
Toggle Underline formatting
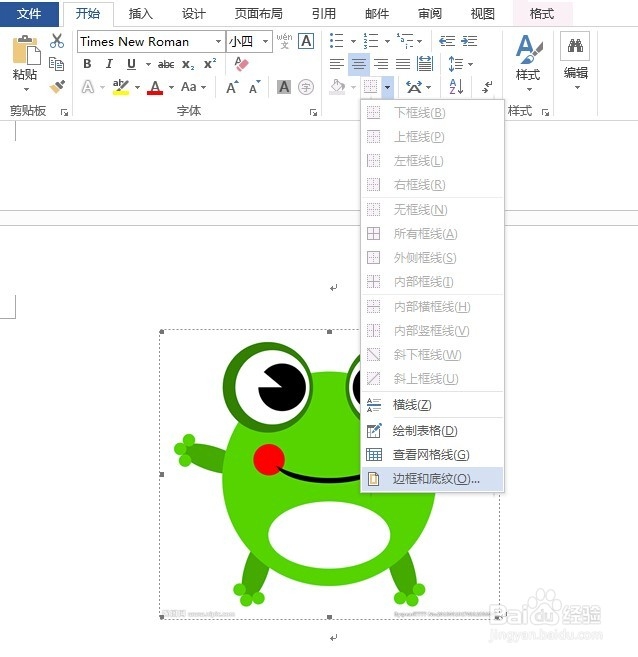tap(131, 64)
